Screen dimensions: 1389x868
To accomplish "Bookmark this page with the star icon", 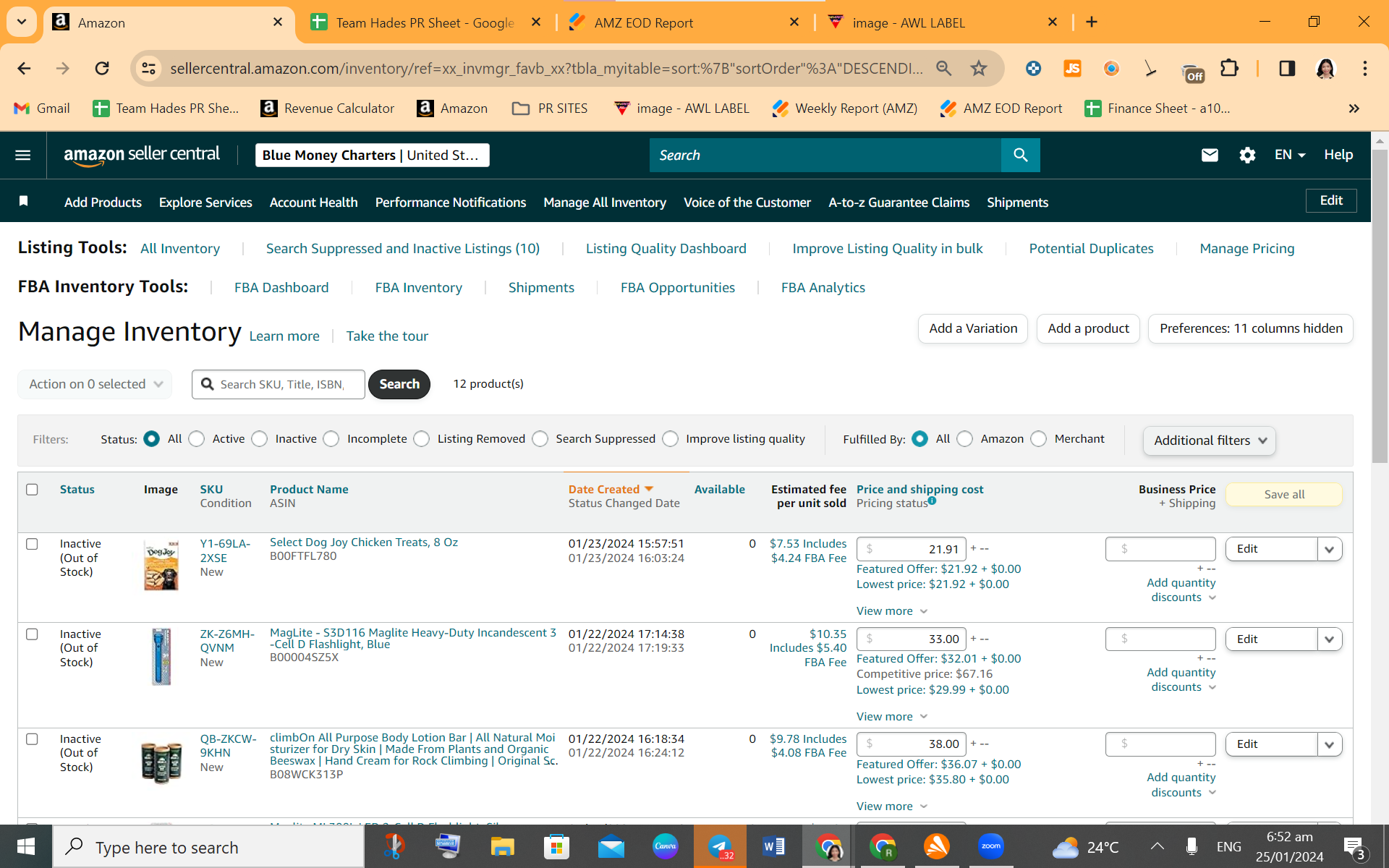I will click(x=979, y=69).
